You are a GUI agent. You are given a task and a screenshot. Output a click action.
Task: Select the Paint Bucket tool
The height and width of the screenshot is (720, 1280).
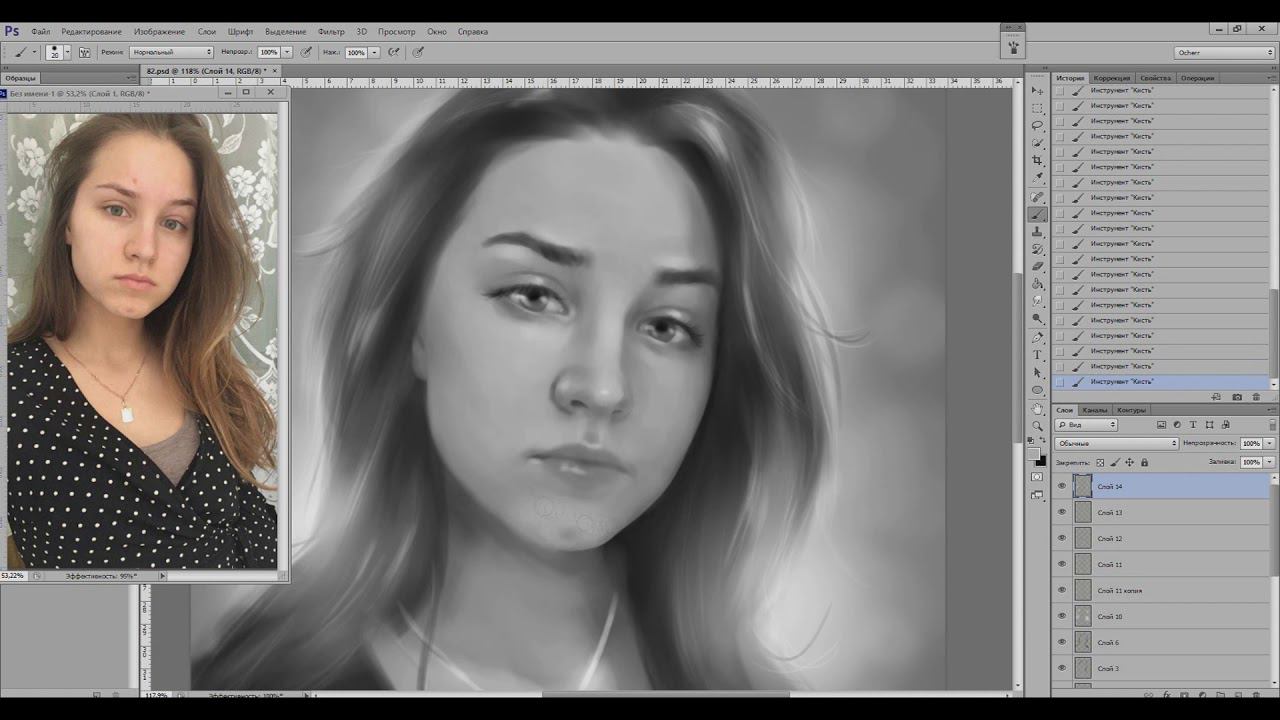1037,284
